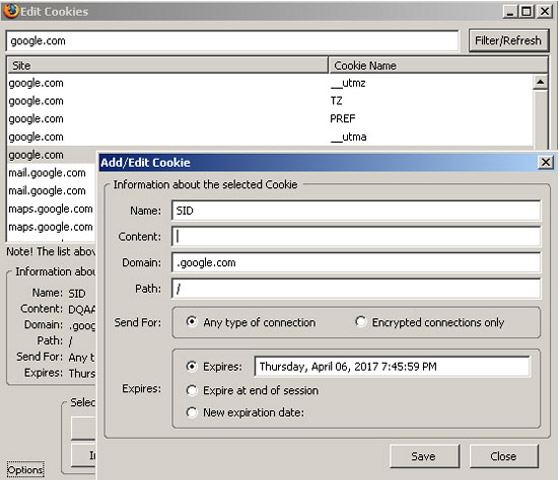Select the first 'Expires:' radio button
The height and width of the screenshot is (480, 560).
192,366
